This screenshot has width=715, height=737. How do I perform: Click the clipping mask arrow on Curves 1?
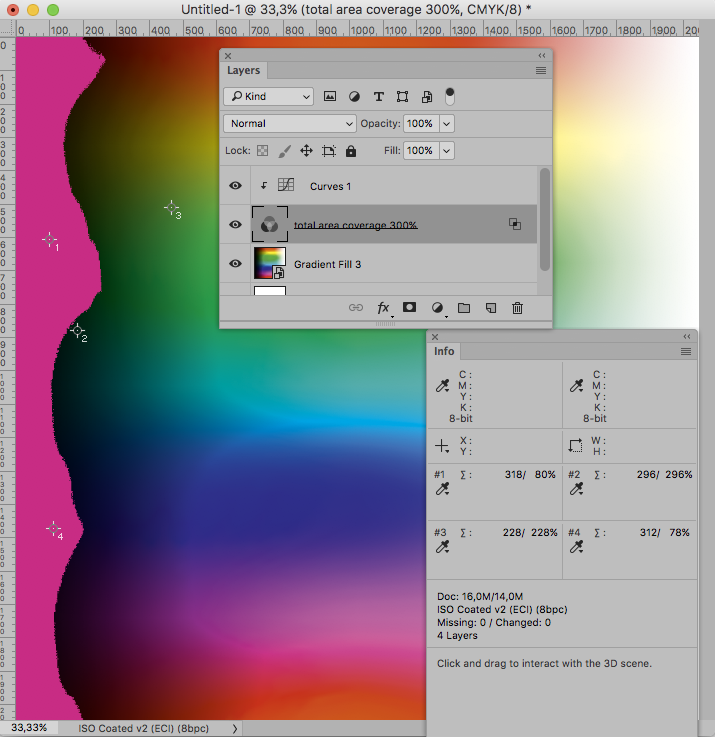[x=263, y=186]
